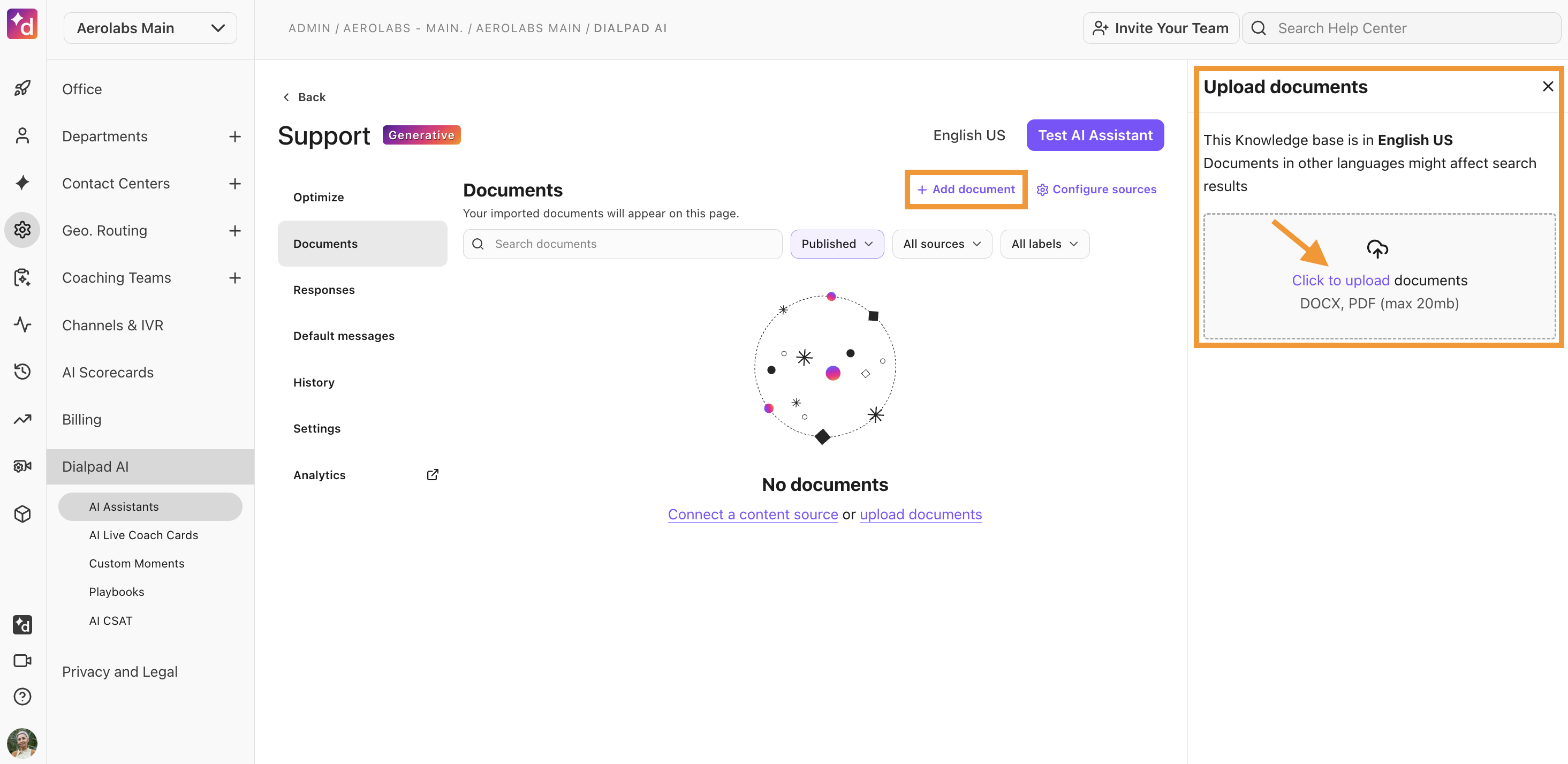The width and height of the screenshot is (1568, 764).
Task: Add a new department with plus icon
Action: (235, 137)
